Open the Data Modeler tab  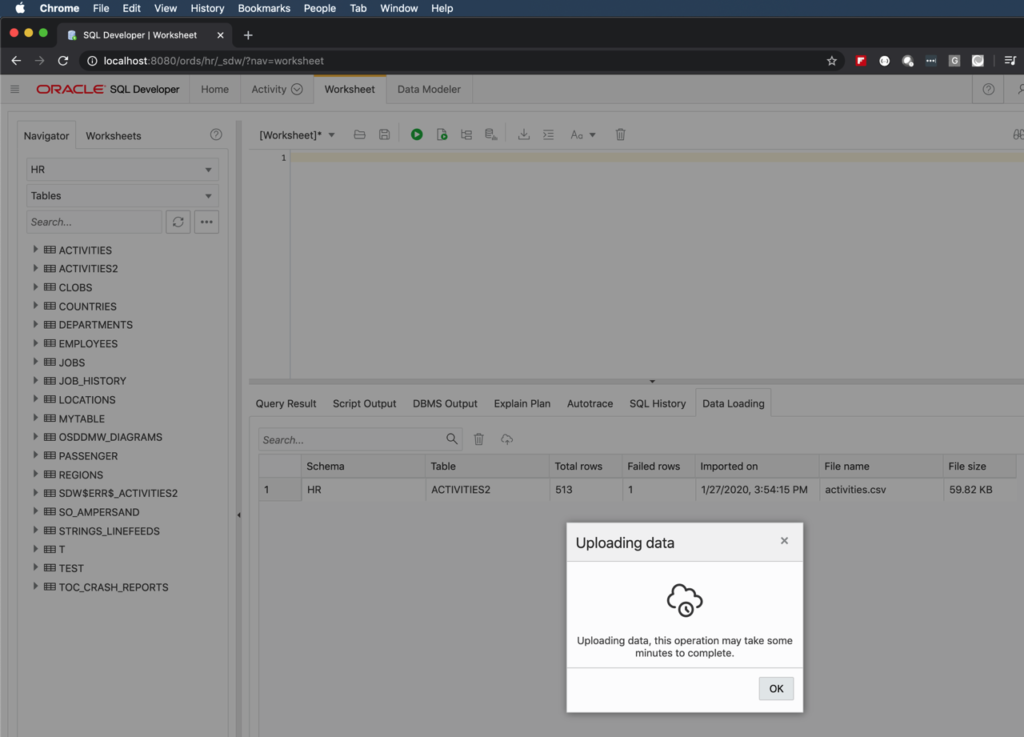429,89
